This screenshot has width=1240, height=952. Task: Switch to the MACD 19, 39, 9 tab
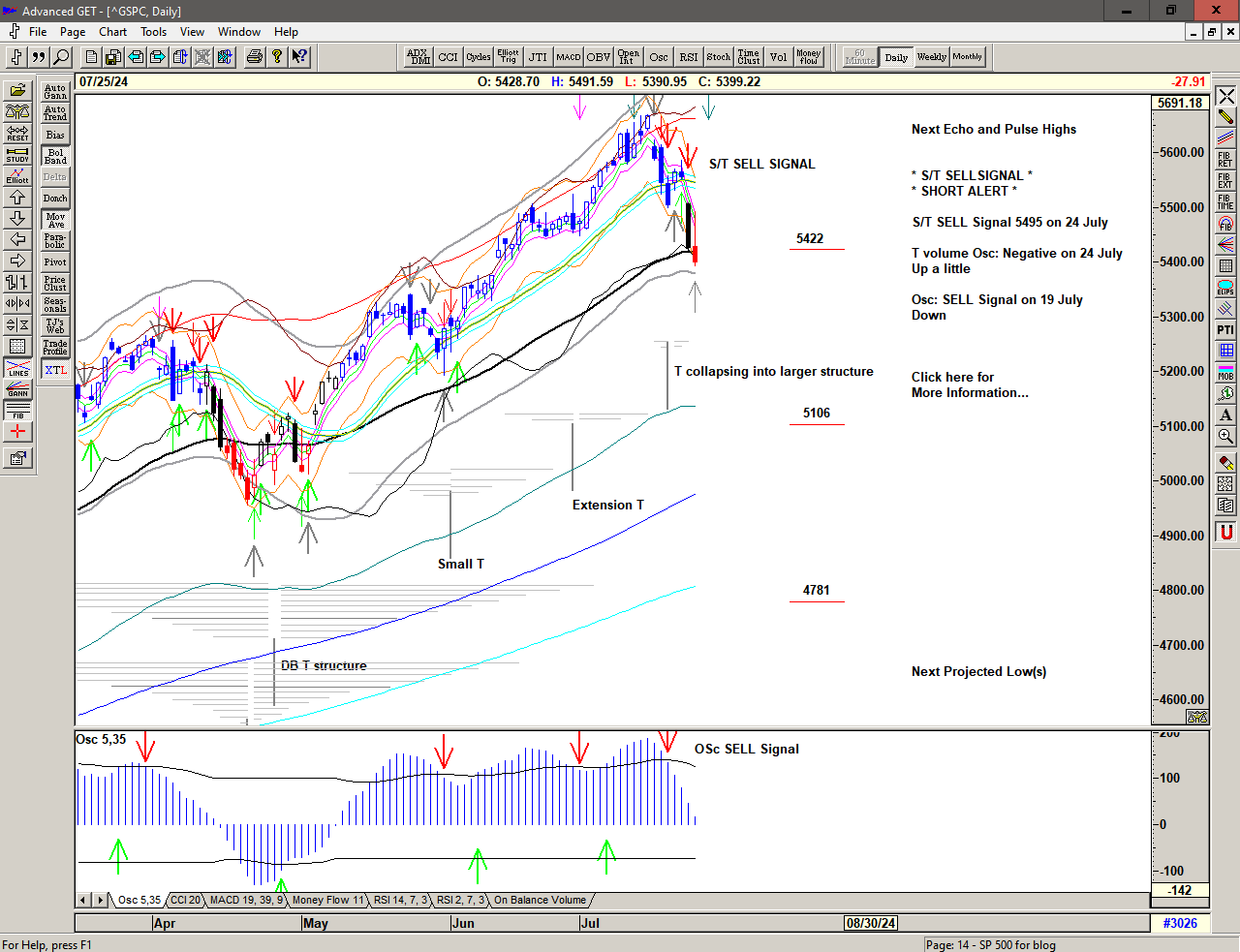(246, 900)
